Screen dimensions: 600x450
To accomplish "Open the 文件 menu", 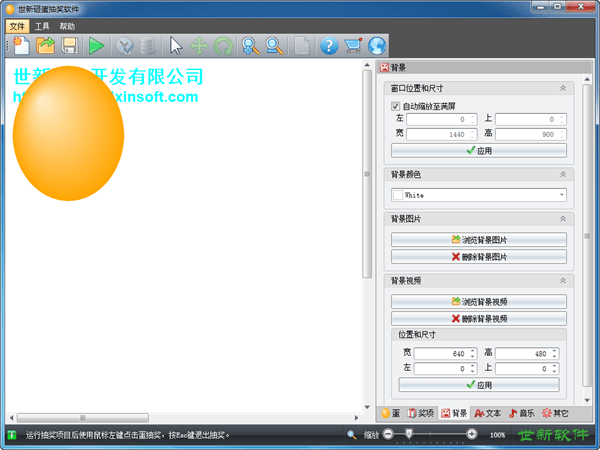I will [17, 26].
